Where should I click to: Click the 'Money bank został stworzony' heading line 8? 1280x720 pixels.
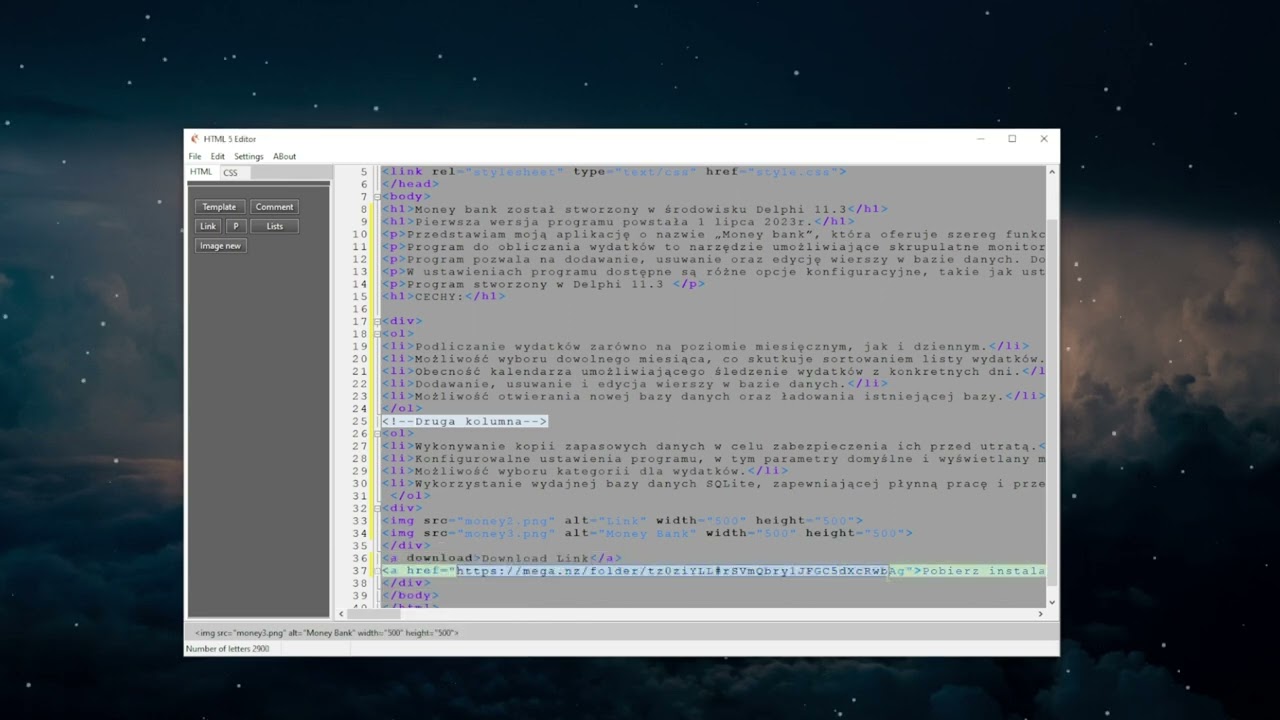(634, 210)
